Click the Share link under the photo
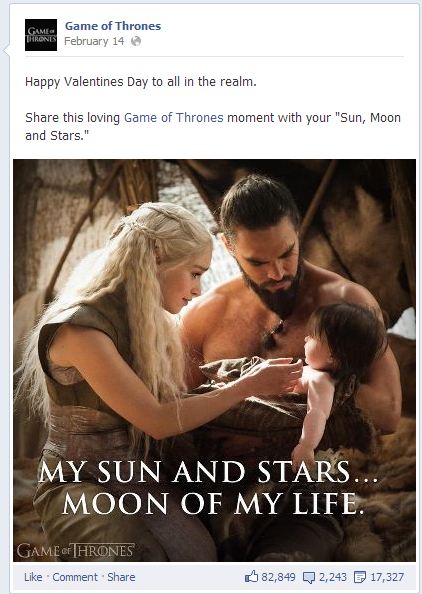 pos(121,577)
